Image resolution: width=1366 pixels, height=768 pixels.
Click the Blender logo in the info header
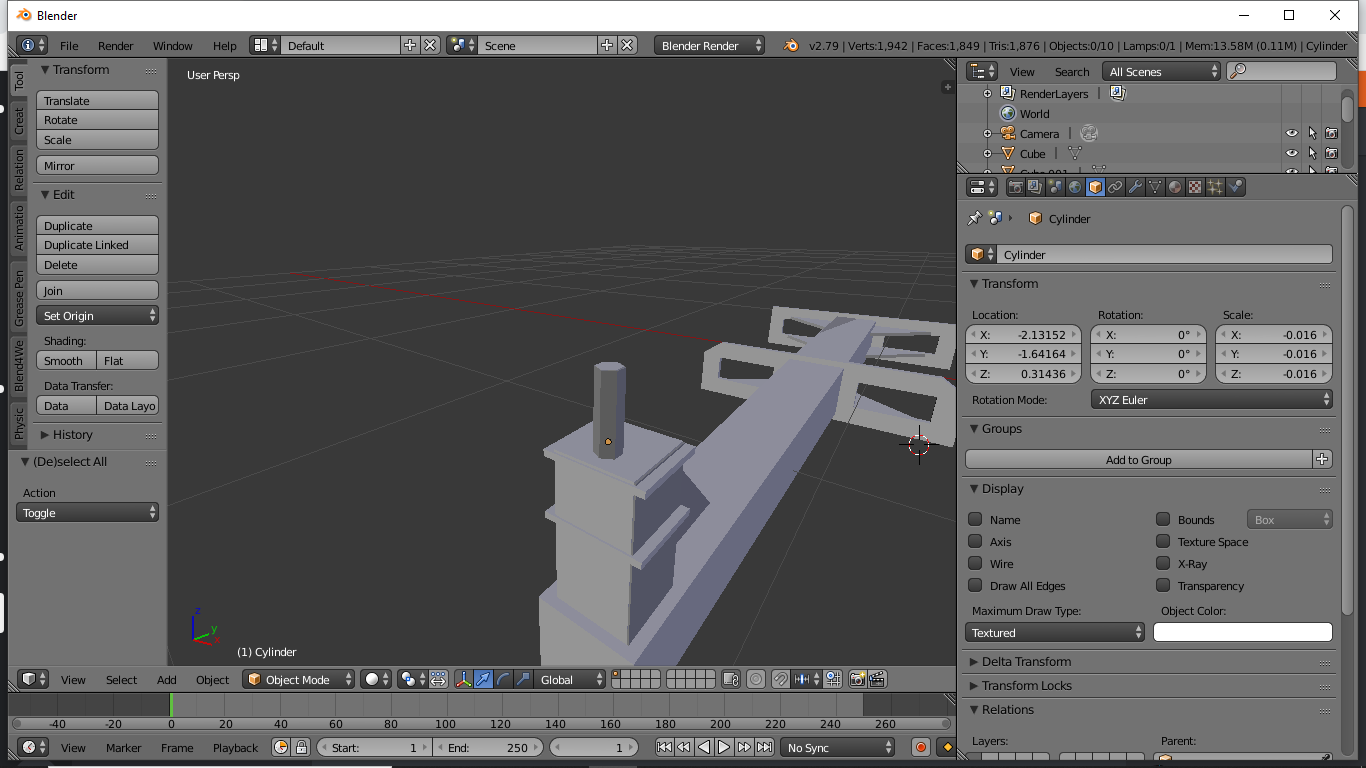(791, 45)
